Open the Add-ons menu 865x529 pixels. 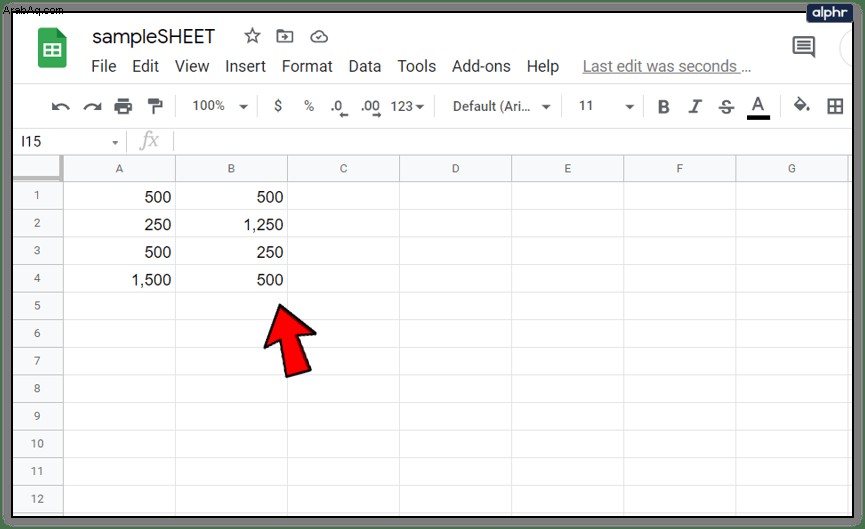[481, 66]
